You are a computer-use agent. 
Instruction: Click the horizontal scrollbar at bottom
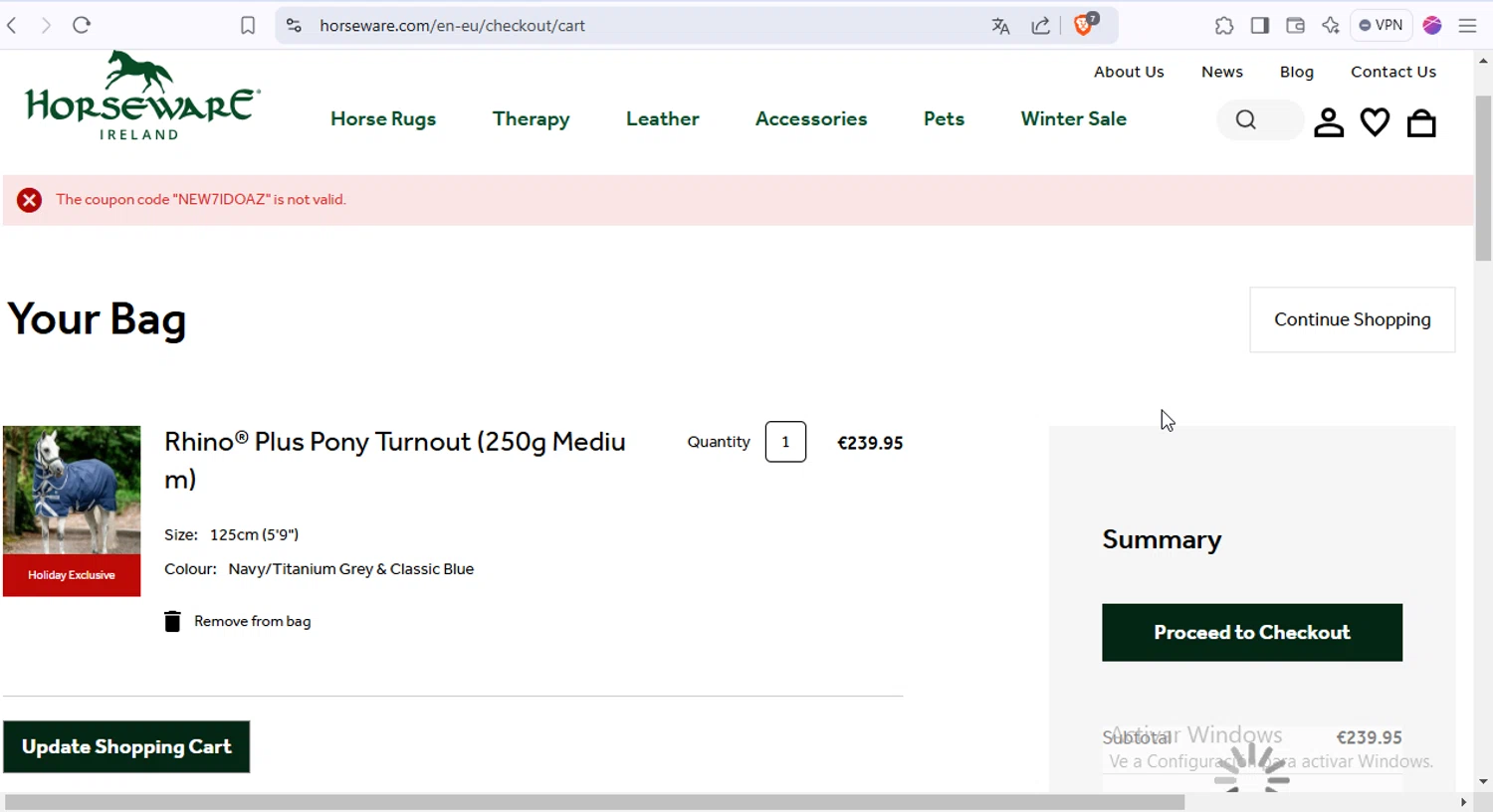coord(594,802)
